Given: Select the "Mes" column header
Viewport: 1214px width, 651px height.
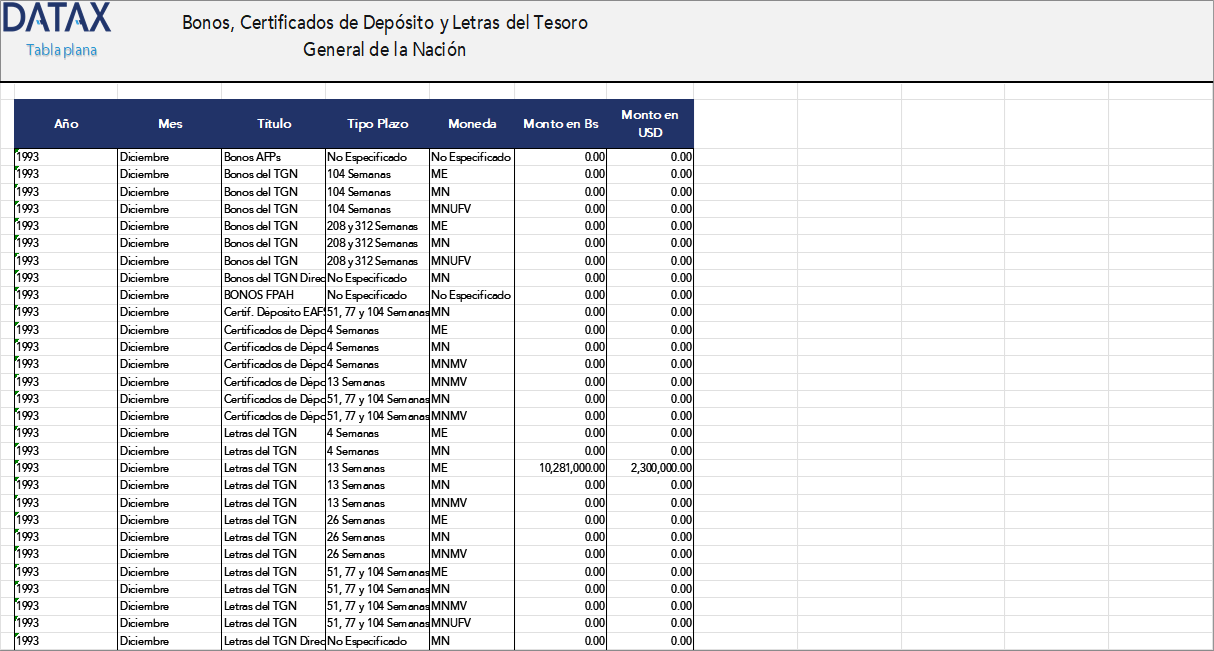Looking at the screenshot, I should (x=170, y=123).
